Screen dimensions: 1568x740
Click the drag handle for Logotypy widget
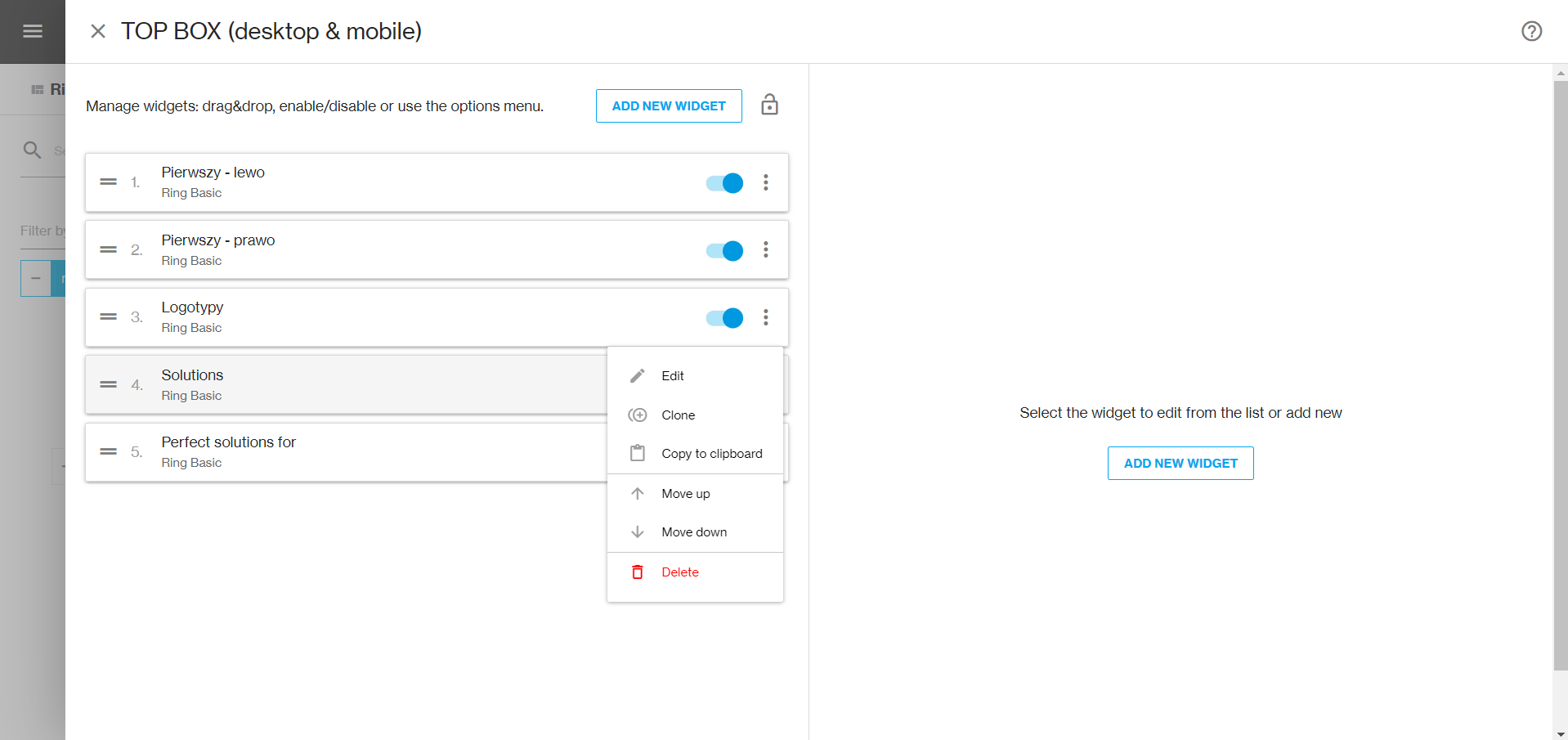pyautogui.click(x=109, y=317)
